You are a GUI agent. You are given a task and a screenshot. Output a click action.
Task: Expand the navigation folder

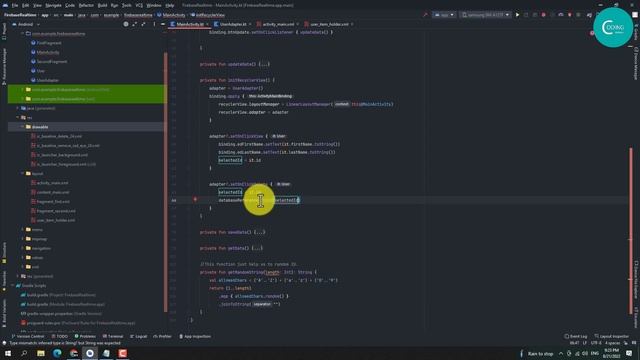click(x=22, y=248)
